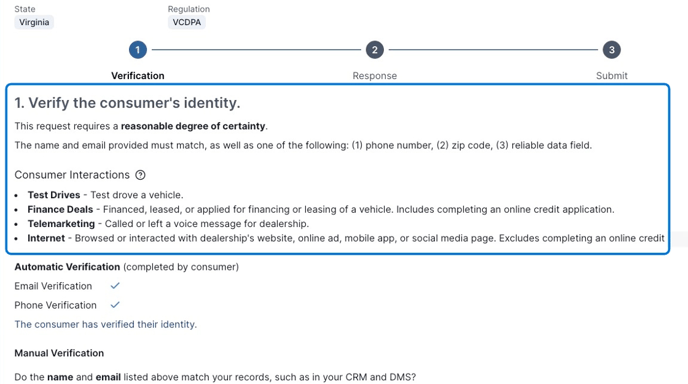
Task: Click the Internet interaction item
Action: click(x=346, y=238)
